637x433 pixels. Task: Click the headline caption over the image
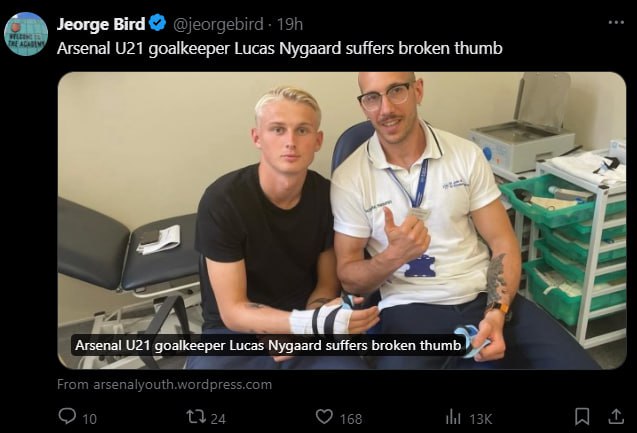[268, 345]
